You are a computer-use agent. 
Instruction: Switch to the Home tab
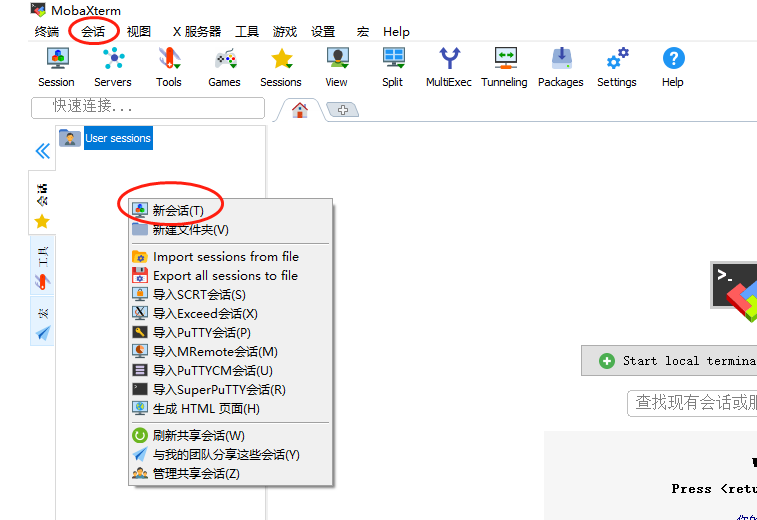[300, 111]
